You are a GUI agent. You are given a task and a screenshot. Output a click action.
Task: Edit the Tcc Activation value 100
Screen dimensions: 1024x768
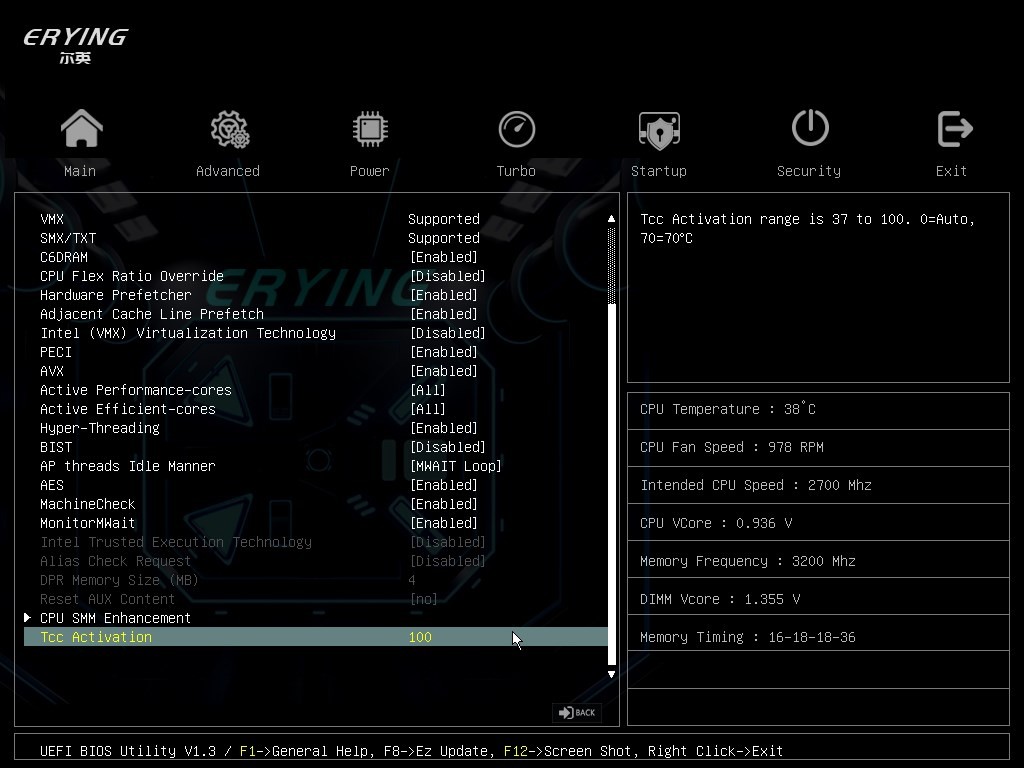420,637
